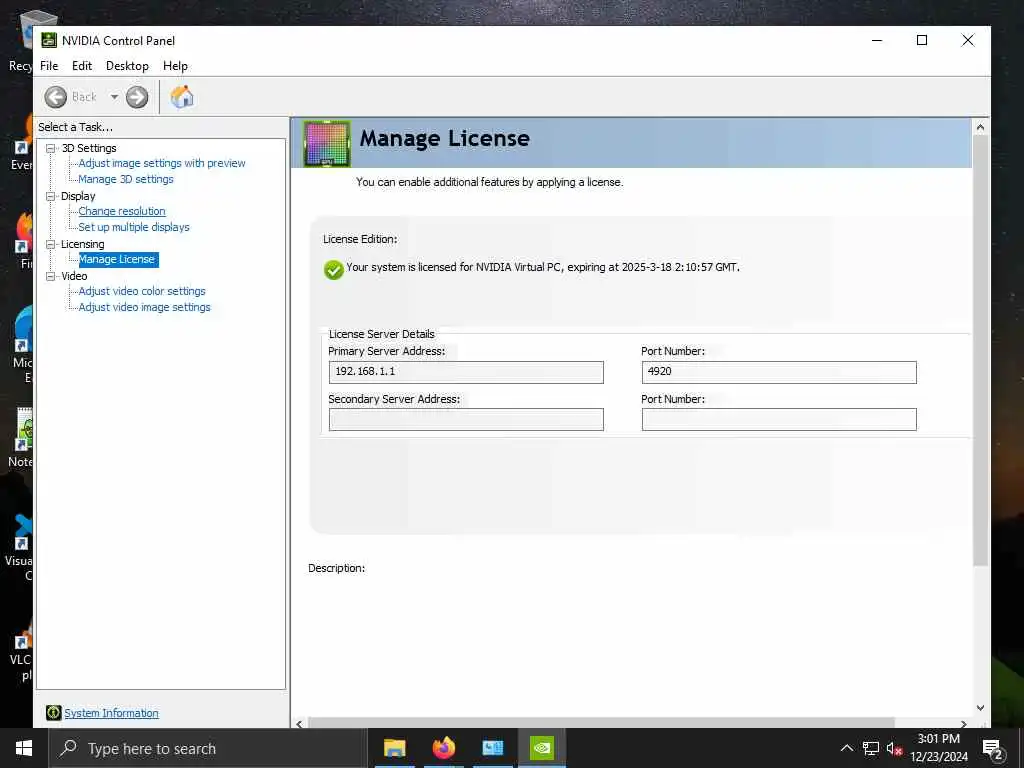Open the Edit menu
Screen dimensions: 1024x768
(x=82, y=66)
